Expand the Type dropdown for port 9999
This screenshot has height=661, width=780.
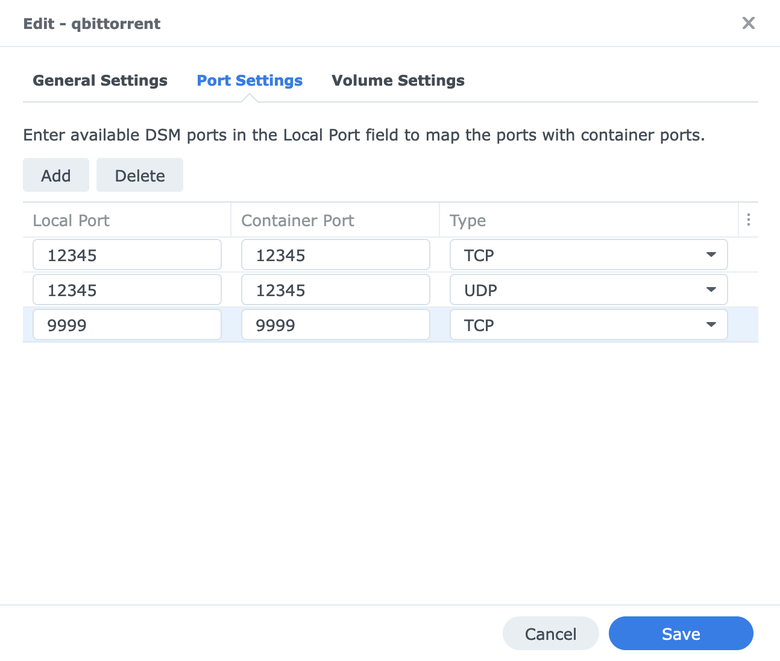point(588,325)
